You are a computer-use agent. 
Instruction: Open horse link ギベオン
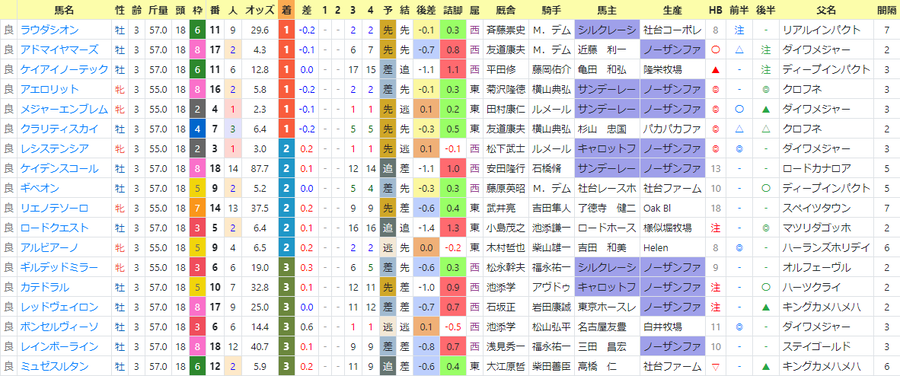(39, 188)
